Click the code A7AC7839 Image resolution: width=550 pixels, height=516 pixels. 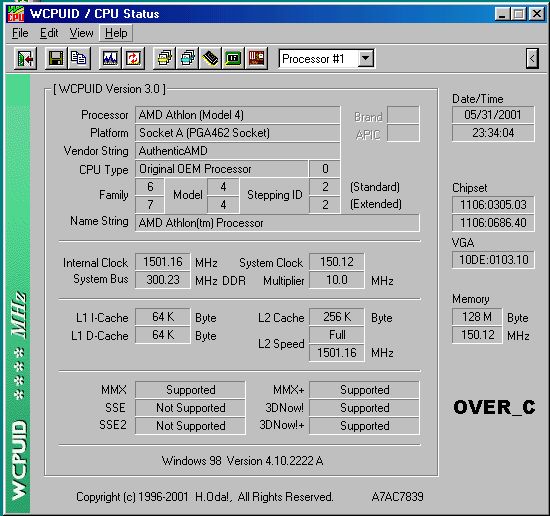pos(397,497)
